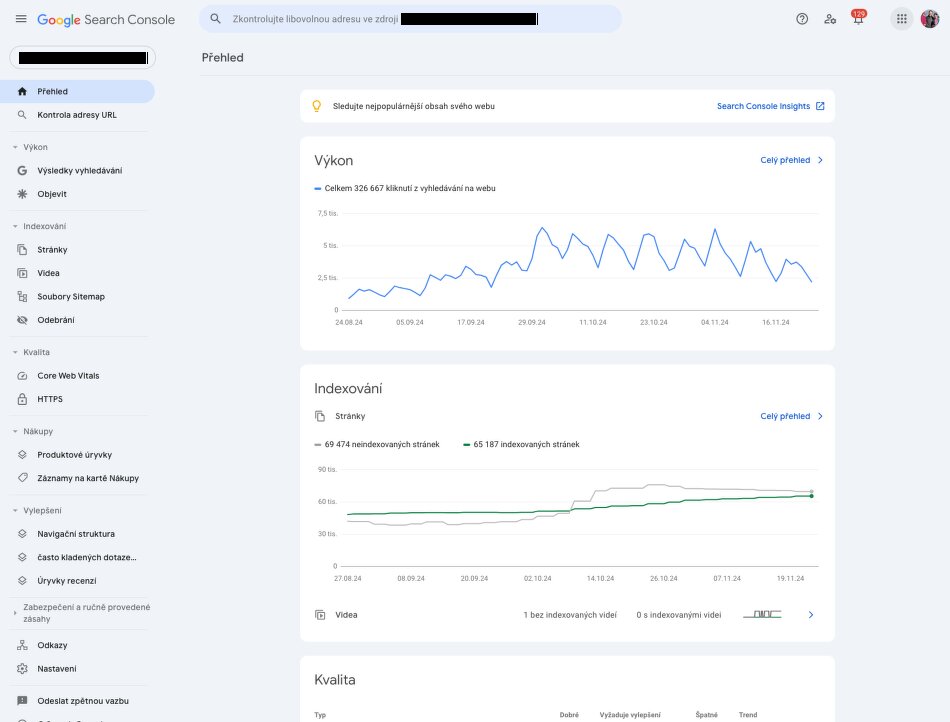The height and width of the screenshot is (722, 950).
Task: Open the notifications bell
Action: (857, 19)
